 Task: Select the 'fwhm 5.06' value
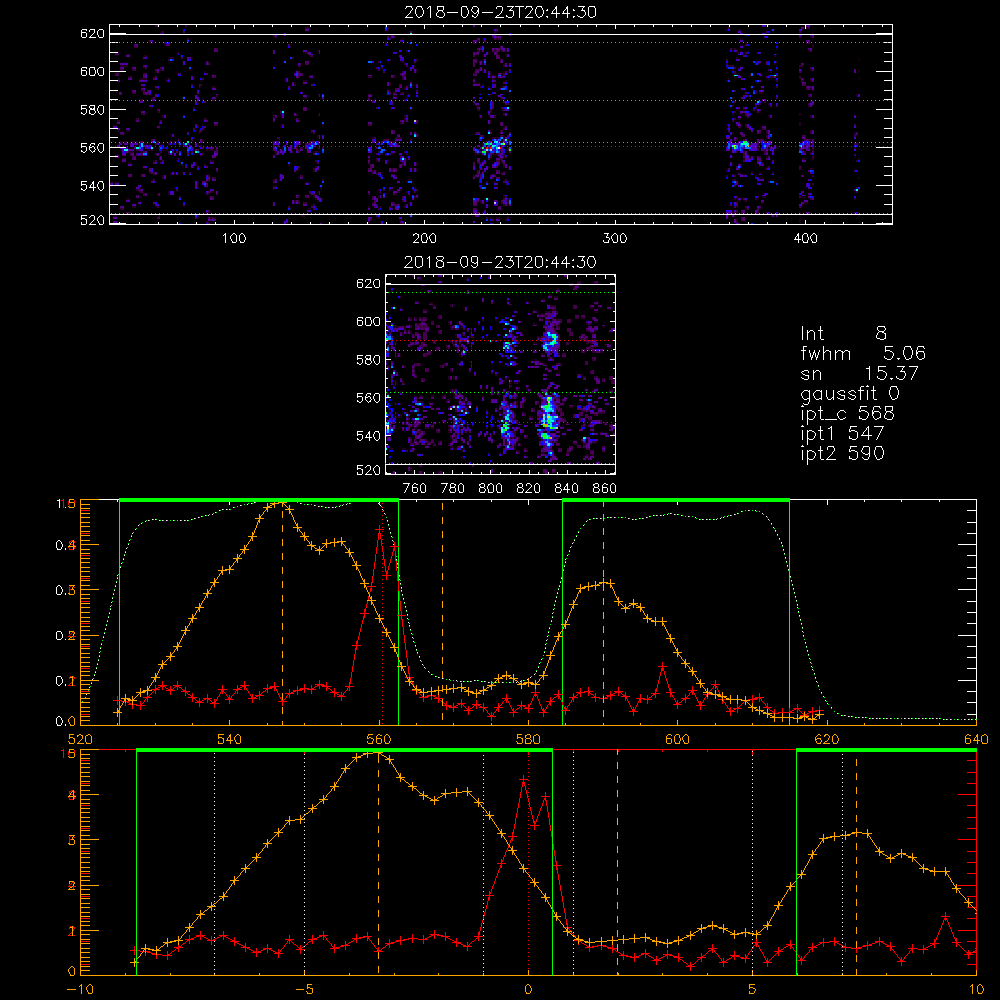tap(863, 353)
